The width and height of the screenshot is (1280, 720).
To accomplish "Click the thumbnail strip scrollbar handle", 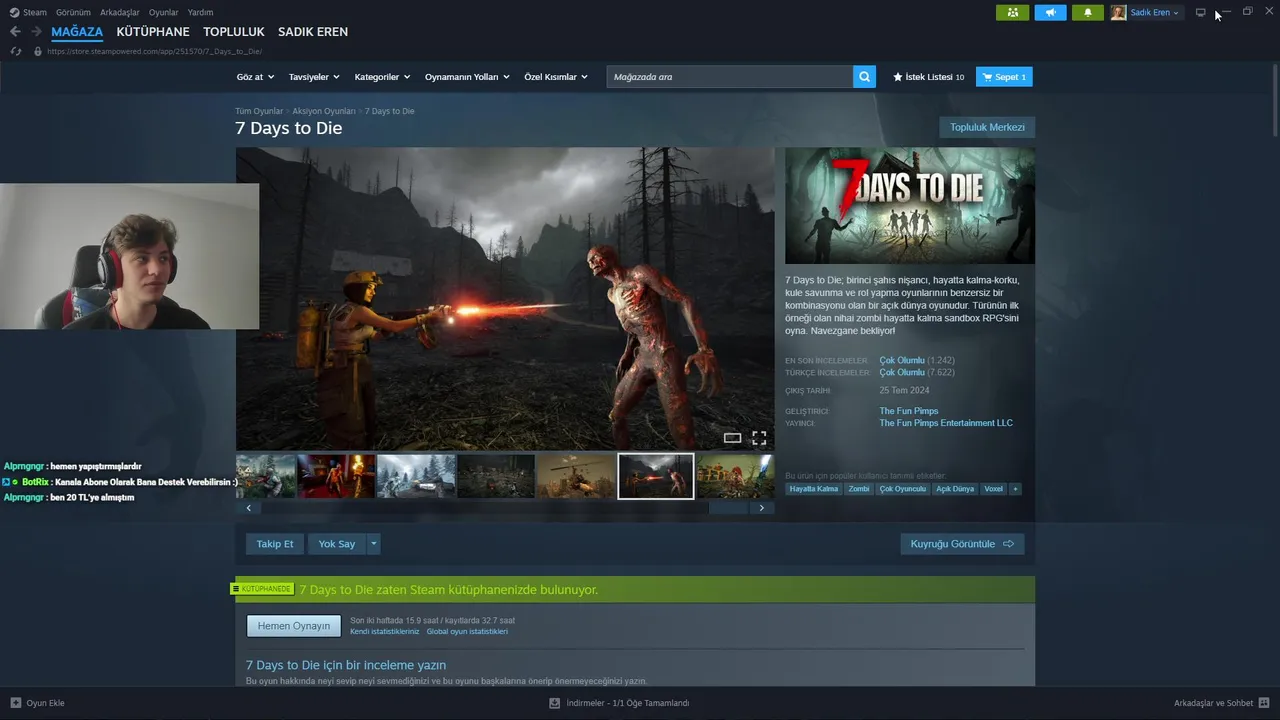I will coord(728,508).
